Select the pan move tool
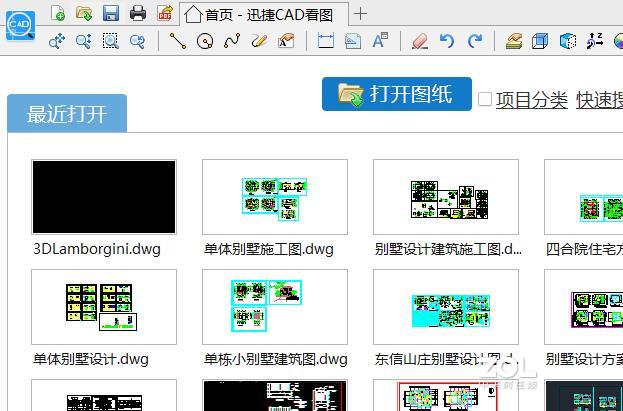 [x=57, y=41]
